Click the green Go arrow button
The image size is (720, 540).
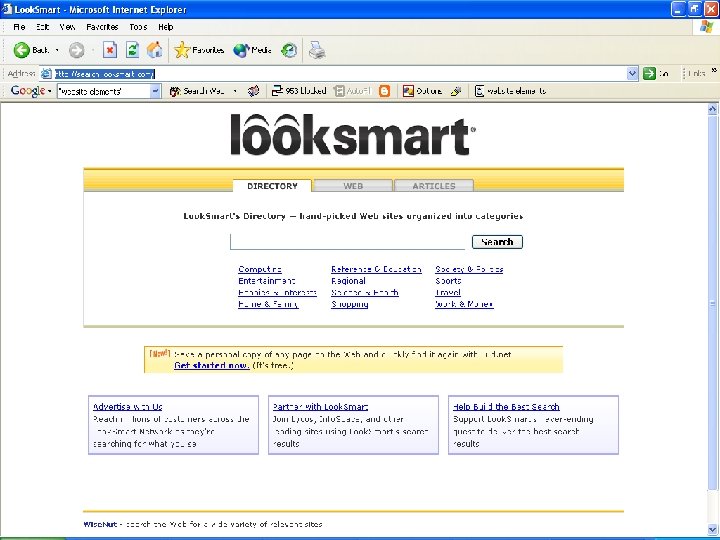tap(649, 73)
